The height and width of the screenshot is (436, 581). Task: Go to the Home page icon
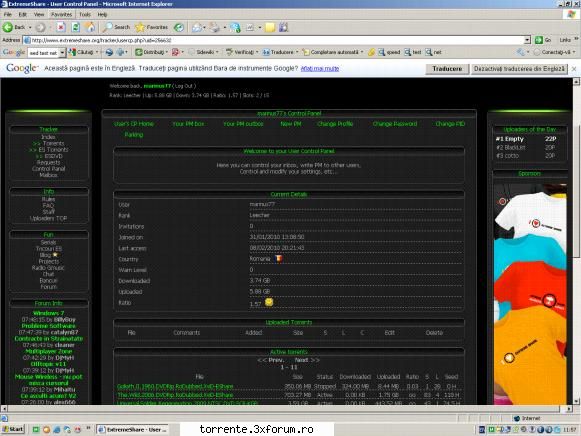coord(90,27)
